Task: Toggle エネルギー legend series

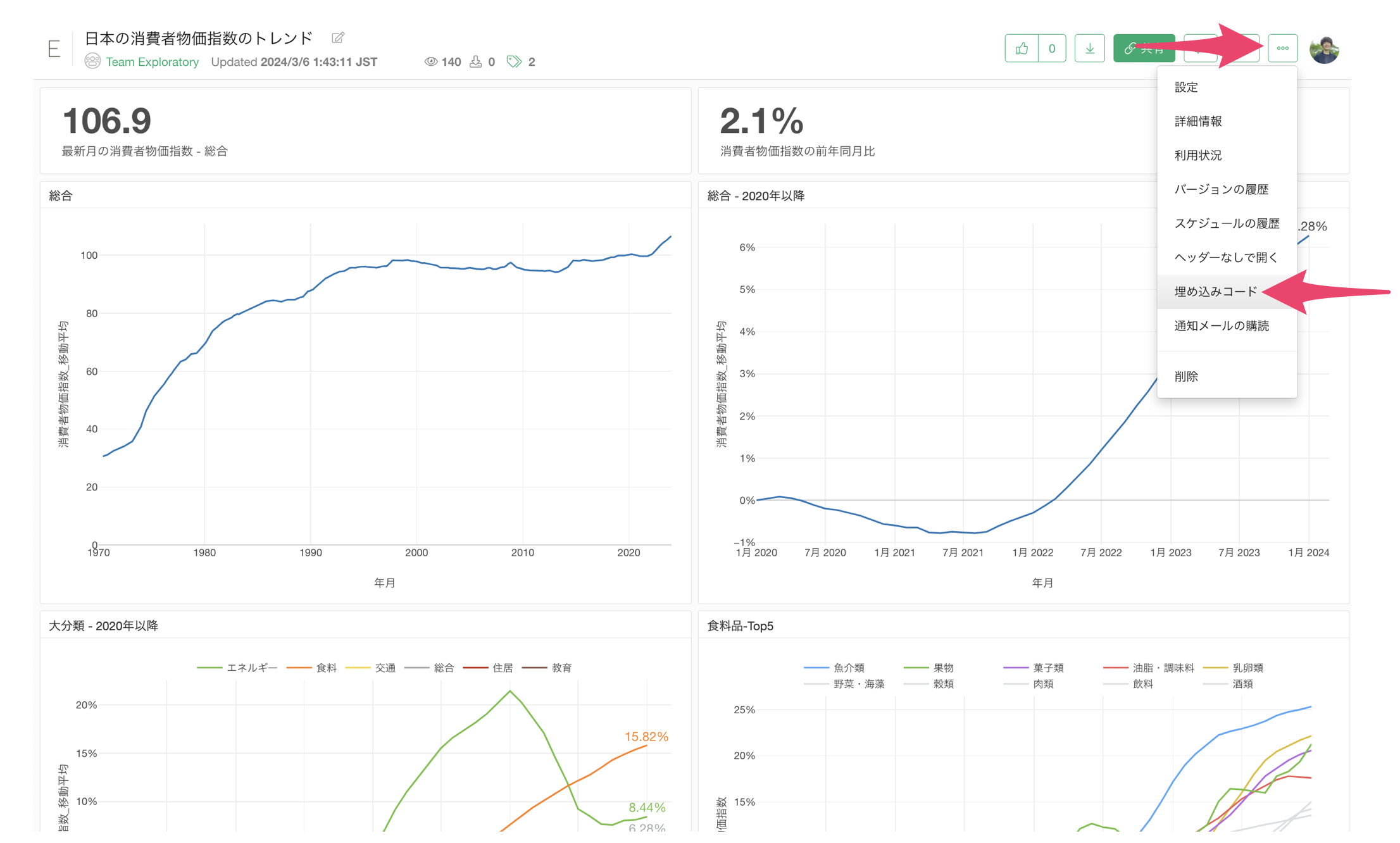Action: [x=237, y=668]
